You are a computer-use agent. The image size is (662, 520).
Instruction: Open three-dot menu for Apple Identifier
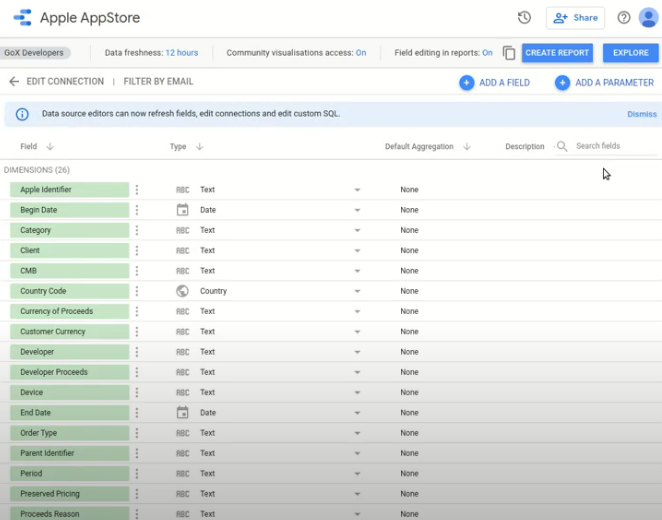137,190
